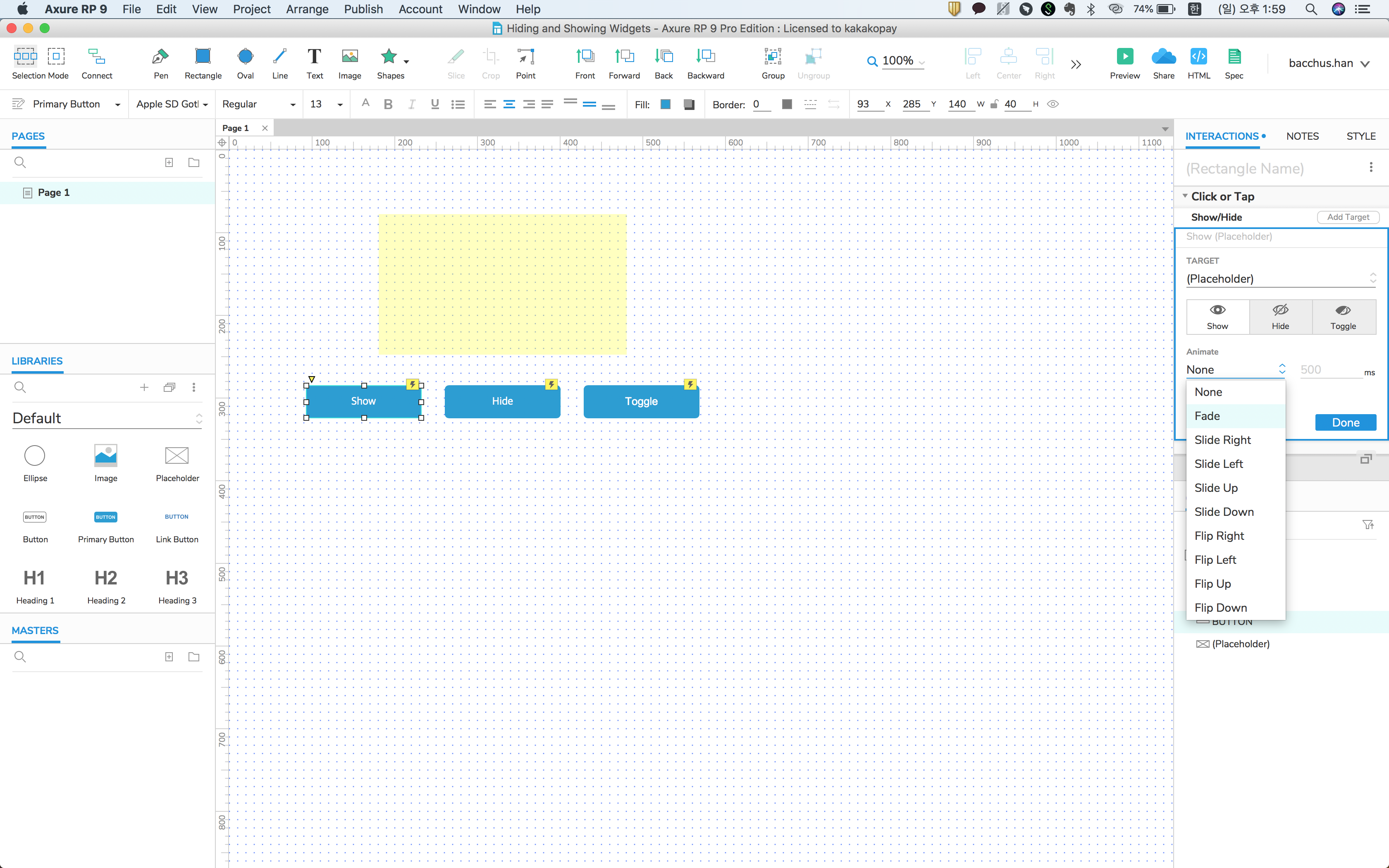
Task: Select the Point edit tool
Action: (x=525, y=57)
